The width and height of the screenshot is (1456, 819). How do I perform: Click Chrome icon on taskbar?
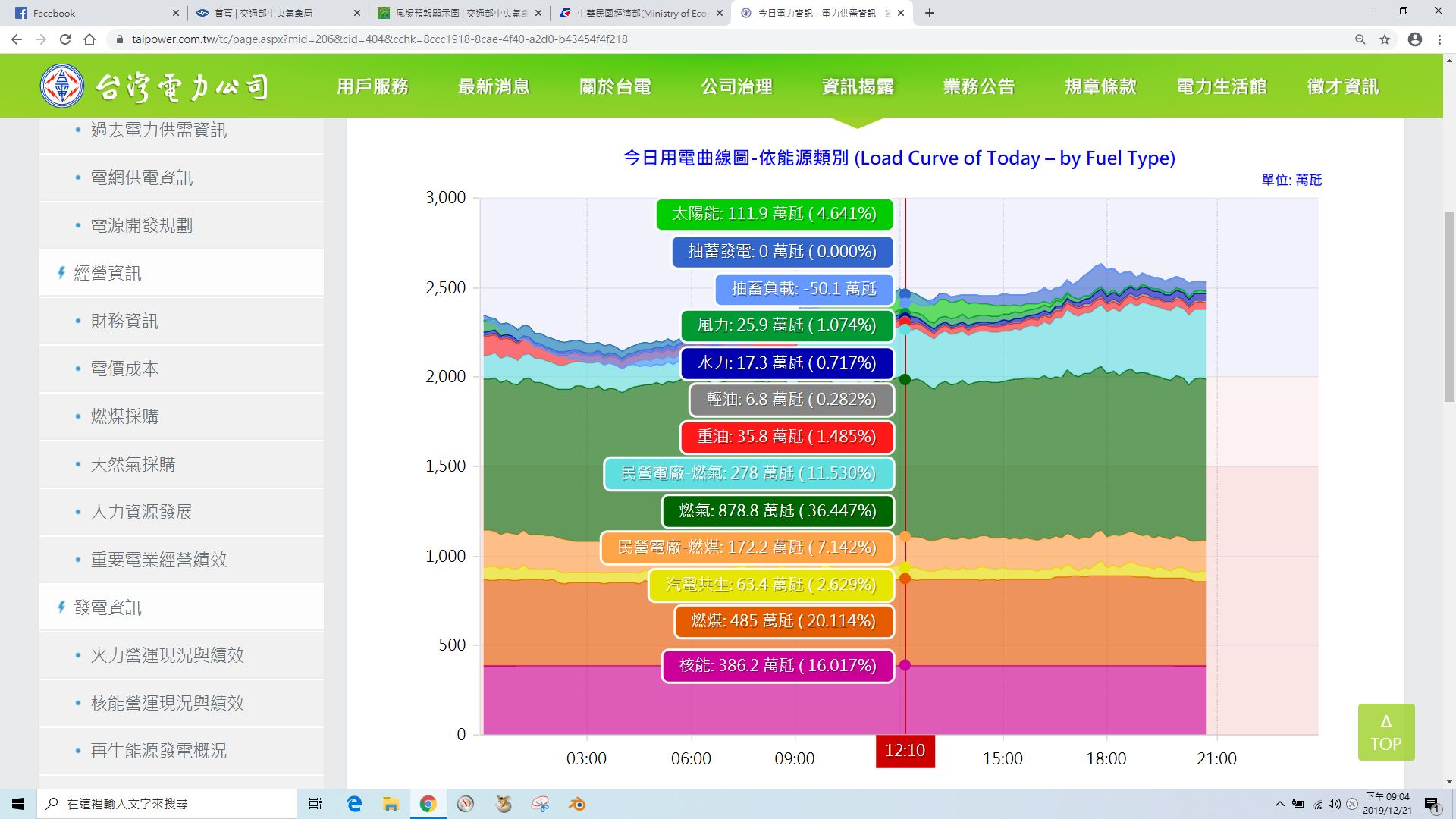tap(428, 804)
